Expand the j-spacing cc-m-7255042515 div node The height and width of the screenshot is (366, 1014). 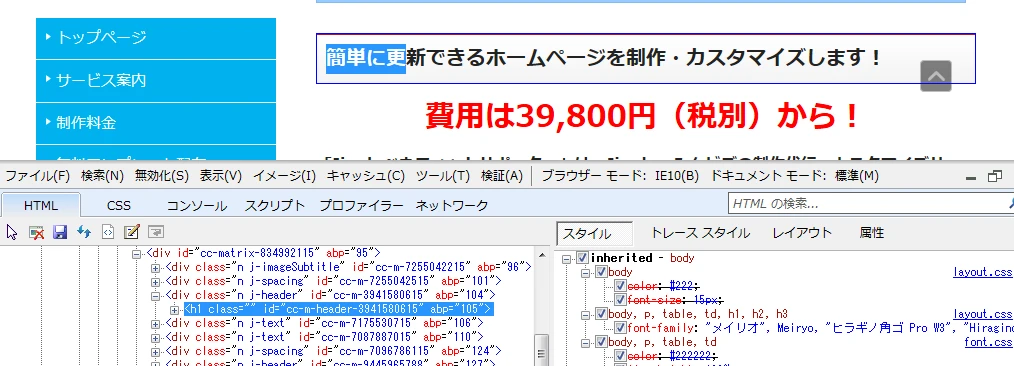pyautogui.click(x=155, y=282)
